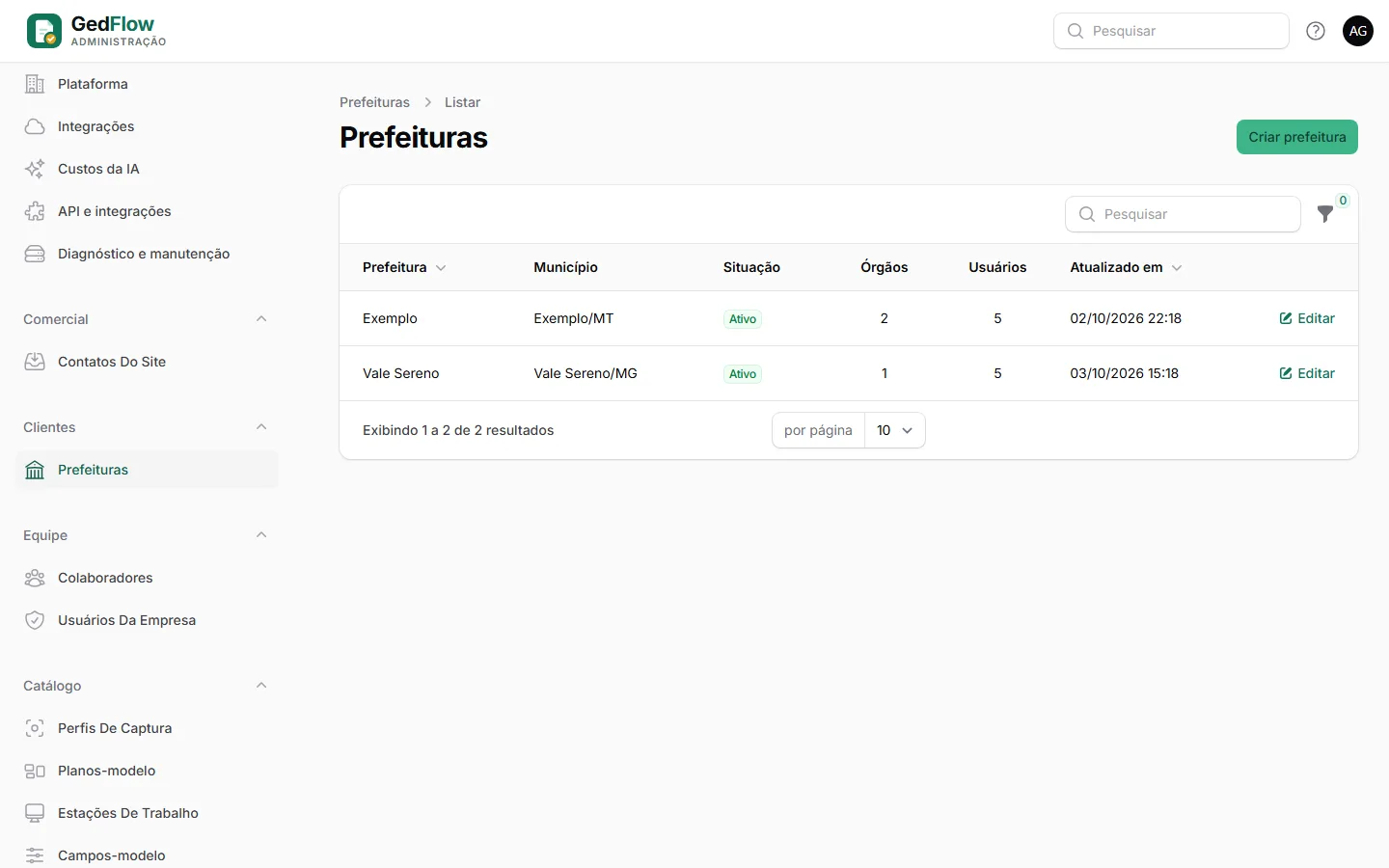Go to Integrações menu item
The image size is (1389, 868).
(147, 126)
